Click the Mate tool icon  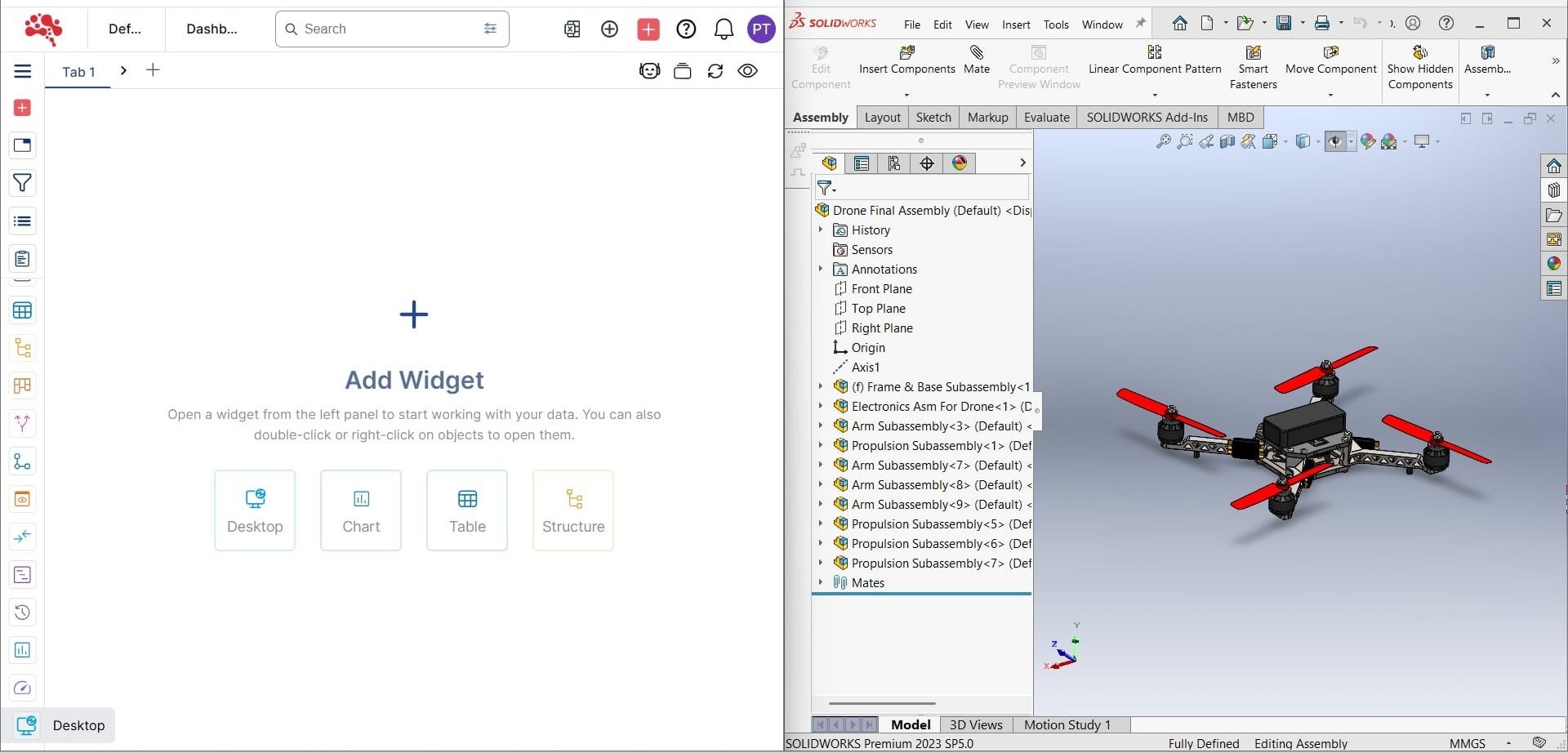976,54
